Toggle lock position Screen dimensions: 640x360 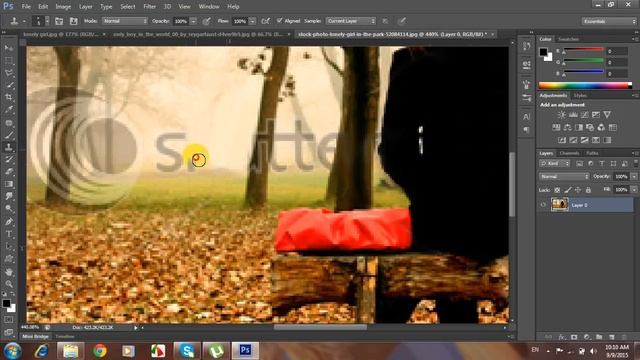click(578, 190)
